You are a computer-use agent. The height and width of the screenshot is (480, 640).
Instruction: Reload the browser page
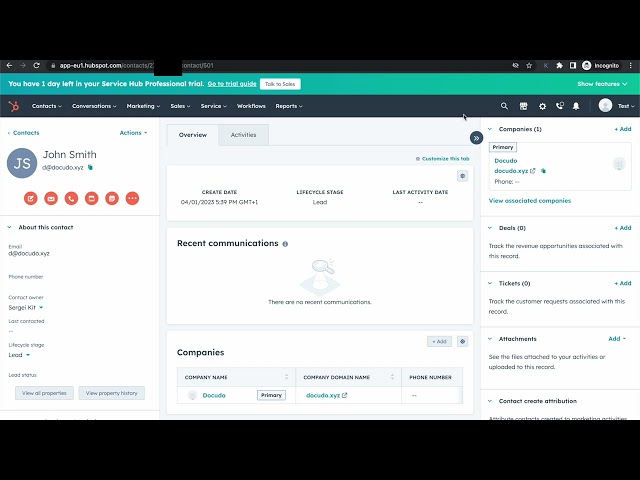tap(36, 65)
